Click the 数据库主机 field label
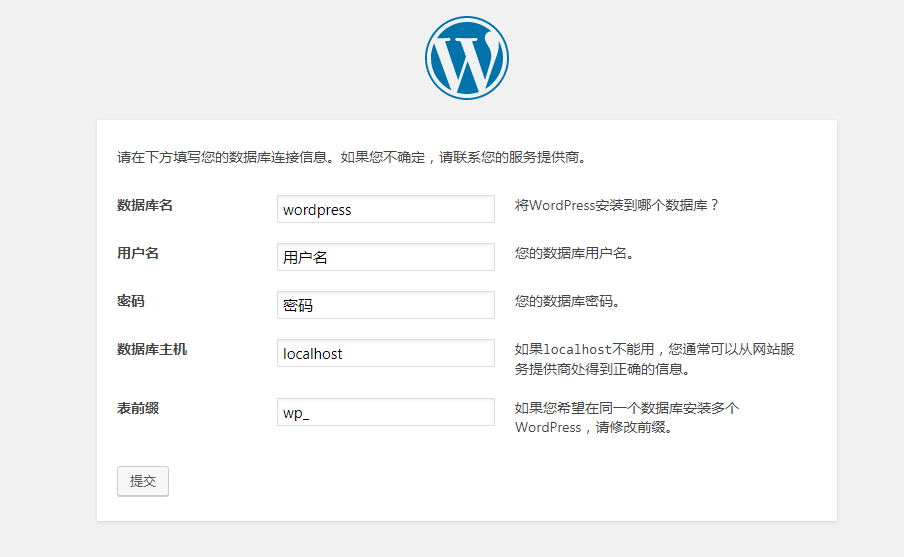Image resolution: width=904 pixels, height=557 pixels. point(152,349)
